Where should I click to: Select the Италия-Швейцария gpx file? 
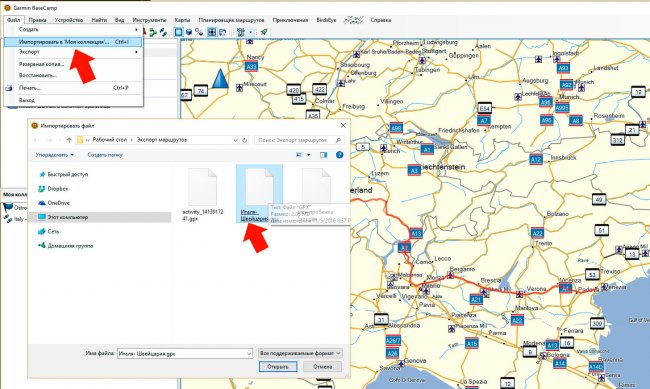259,194
